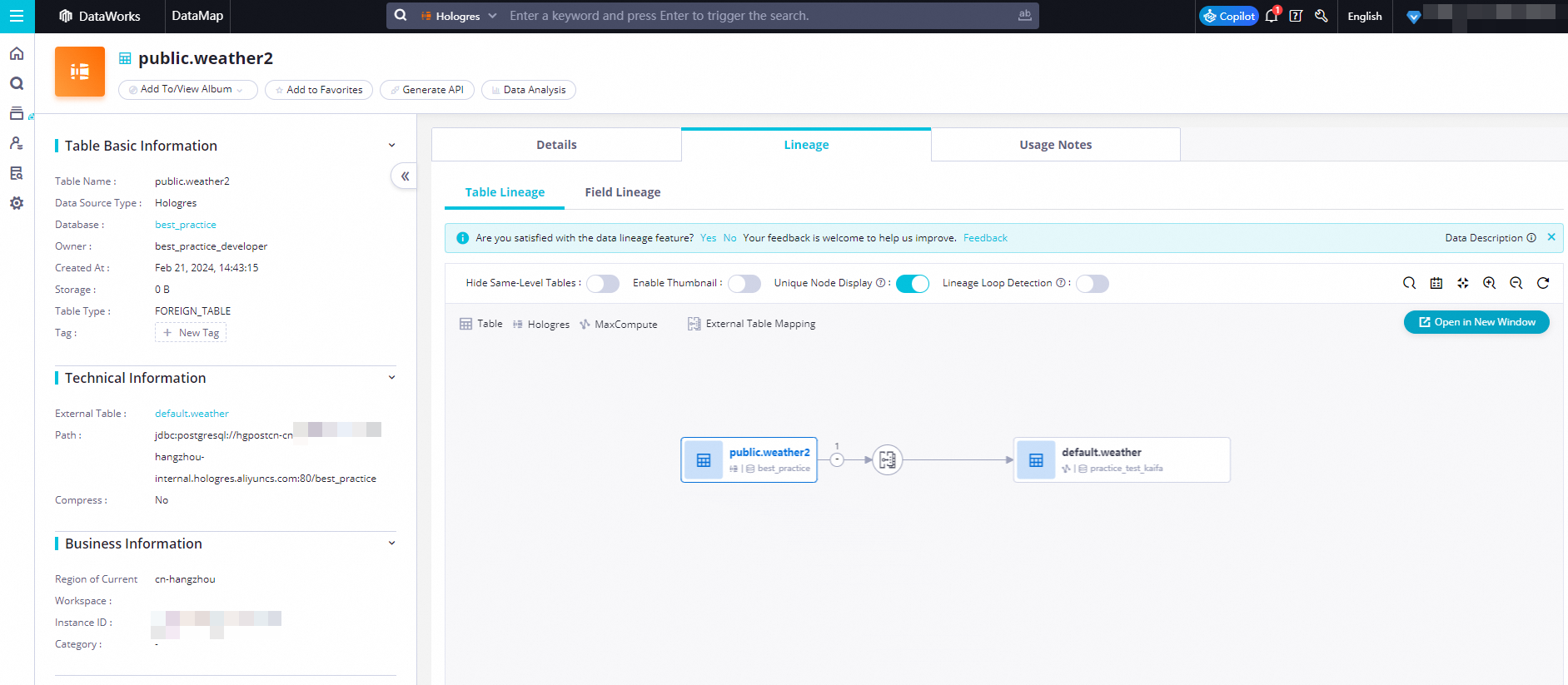This screenshot has width=1568, height=685.
Task: Open the default.weather external table link
Action: [192, 414]
